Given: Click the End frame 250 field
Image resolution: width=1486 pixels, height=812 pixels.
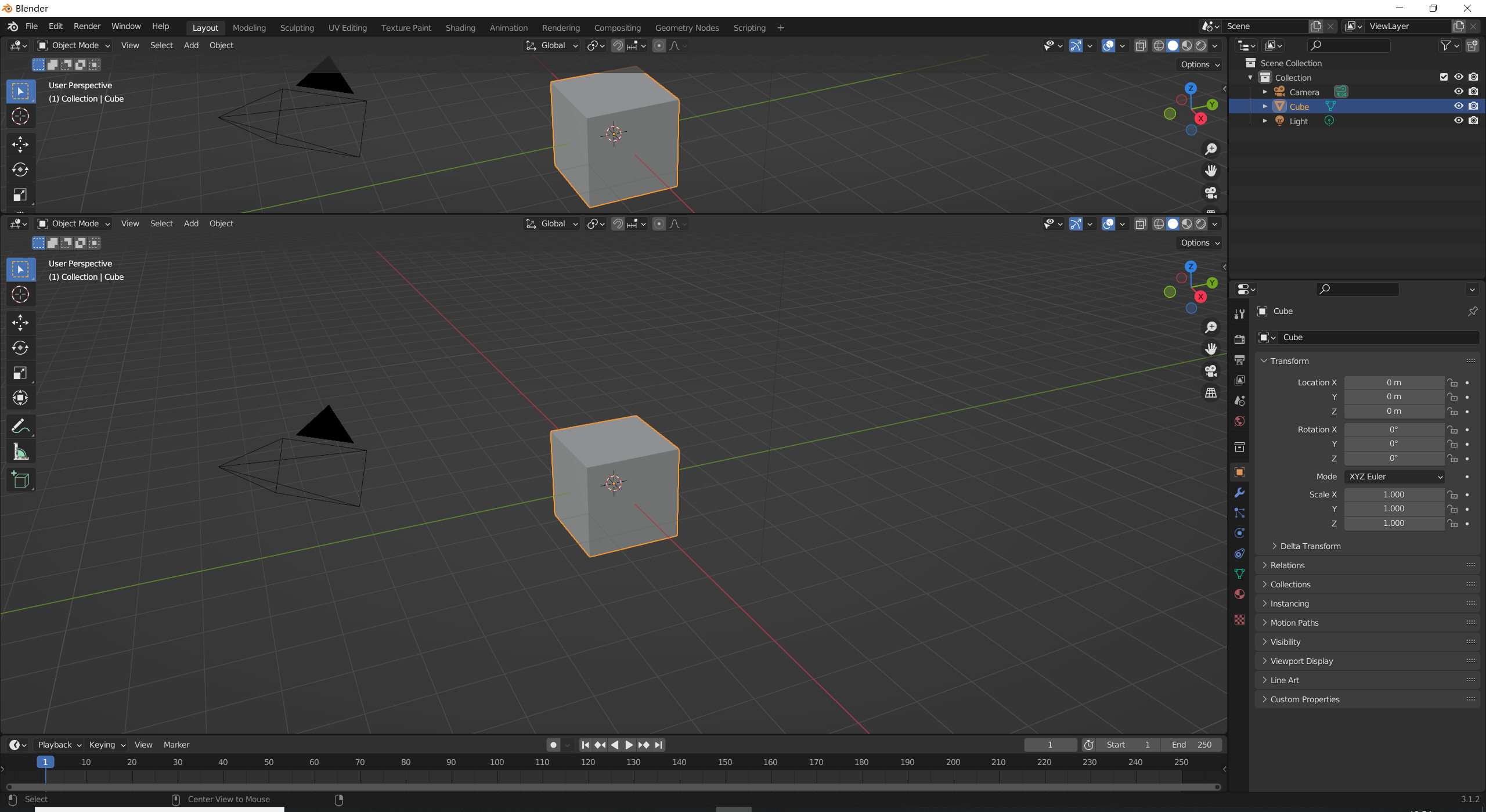Looking at the screenshot, I should [1191, 745].
